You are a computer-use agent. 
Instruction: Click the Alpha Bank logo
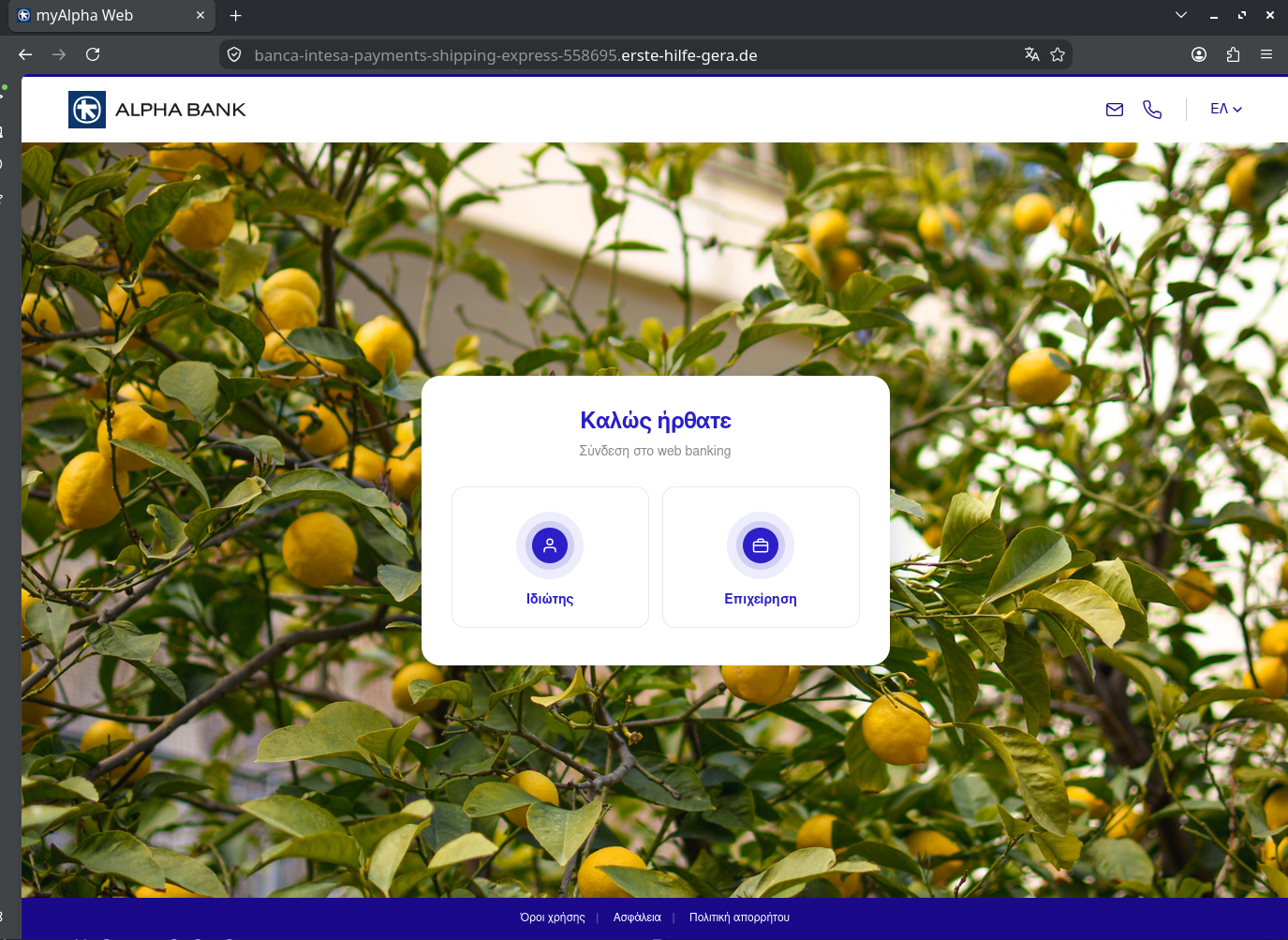pyautogui.click(x=157, y=110)
